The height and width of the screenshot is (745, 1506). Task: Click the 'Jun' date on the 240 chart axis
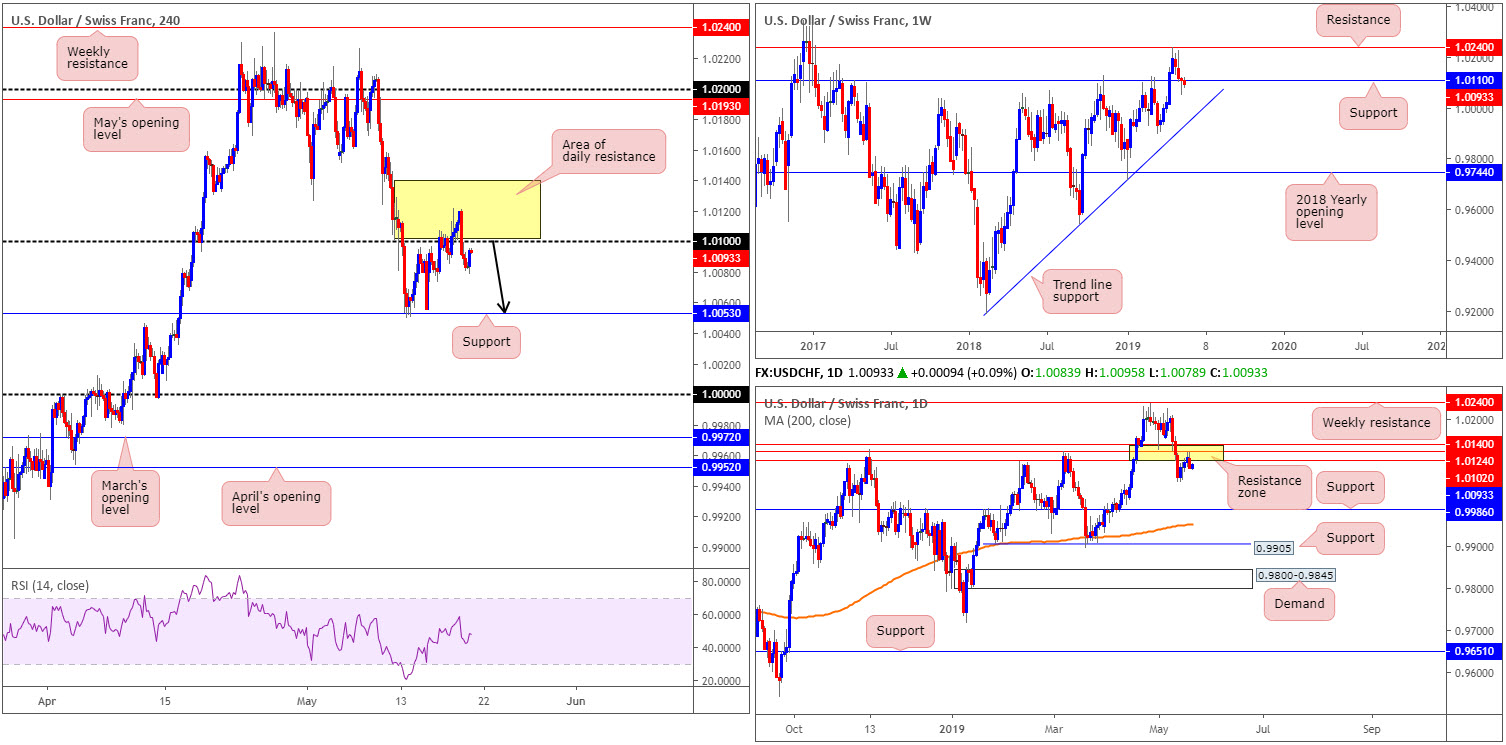(x=576, y=702)
